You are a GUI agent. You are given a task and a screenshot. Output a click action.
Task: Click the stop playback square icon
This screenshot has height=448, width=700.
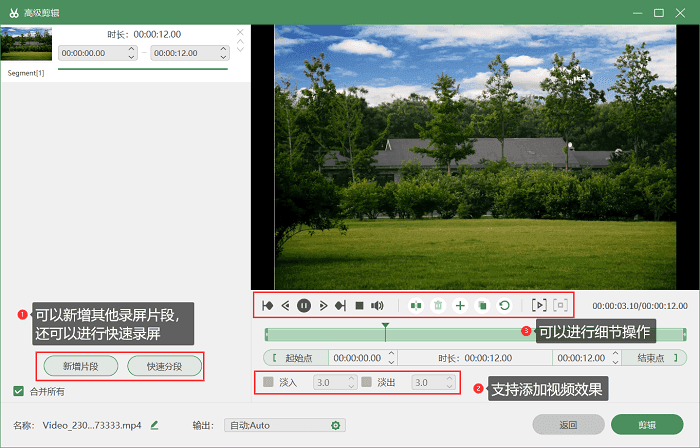click(x=359, y=305)
